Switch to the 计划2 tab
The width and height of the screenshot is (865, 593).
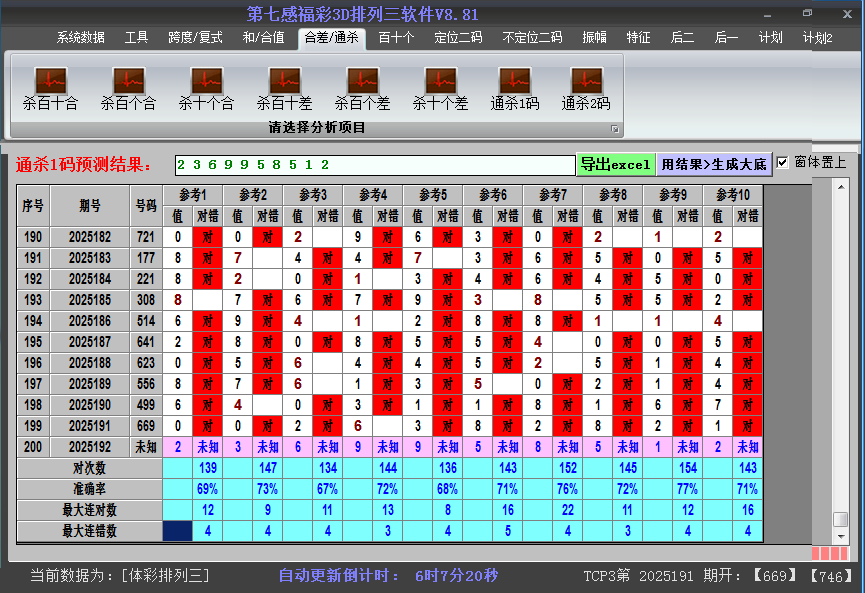818,38
